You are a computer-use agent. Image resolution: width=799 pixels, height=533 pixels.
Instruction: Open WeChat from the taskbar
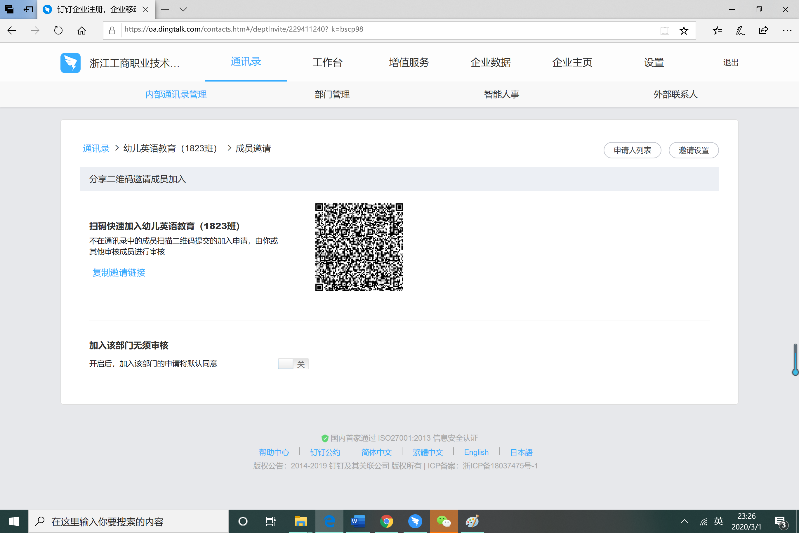tap(444, 521)
